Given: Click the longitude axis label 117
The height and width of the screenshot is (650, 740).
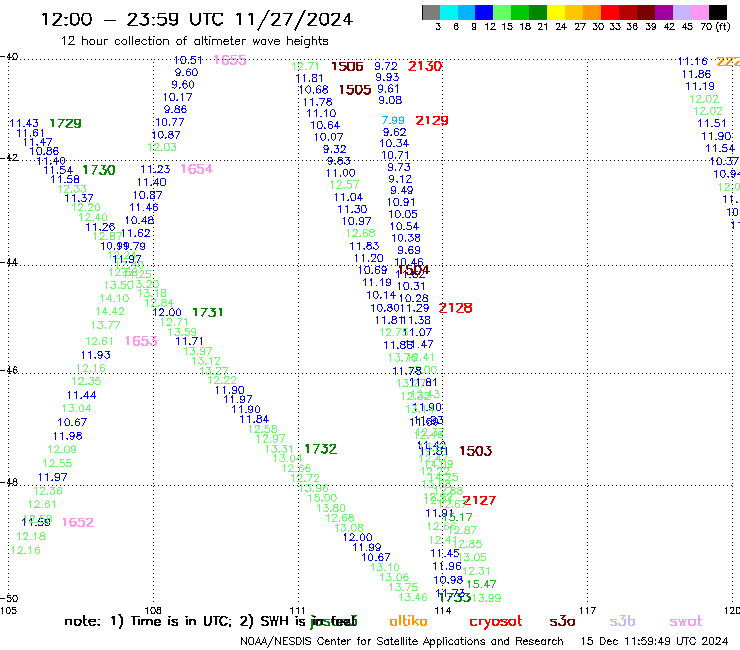Looking at the screenshot, I should [x=588, y=611].
